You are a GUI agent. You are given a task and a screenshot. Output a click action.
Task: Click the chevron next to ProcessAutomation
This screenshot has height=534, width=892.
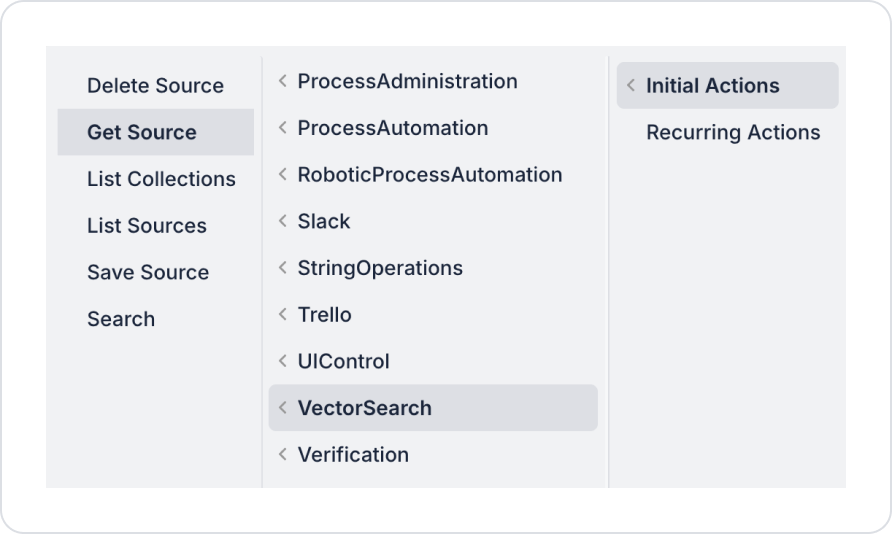(x=283, y=128)
